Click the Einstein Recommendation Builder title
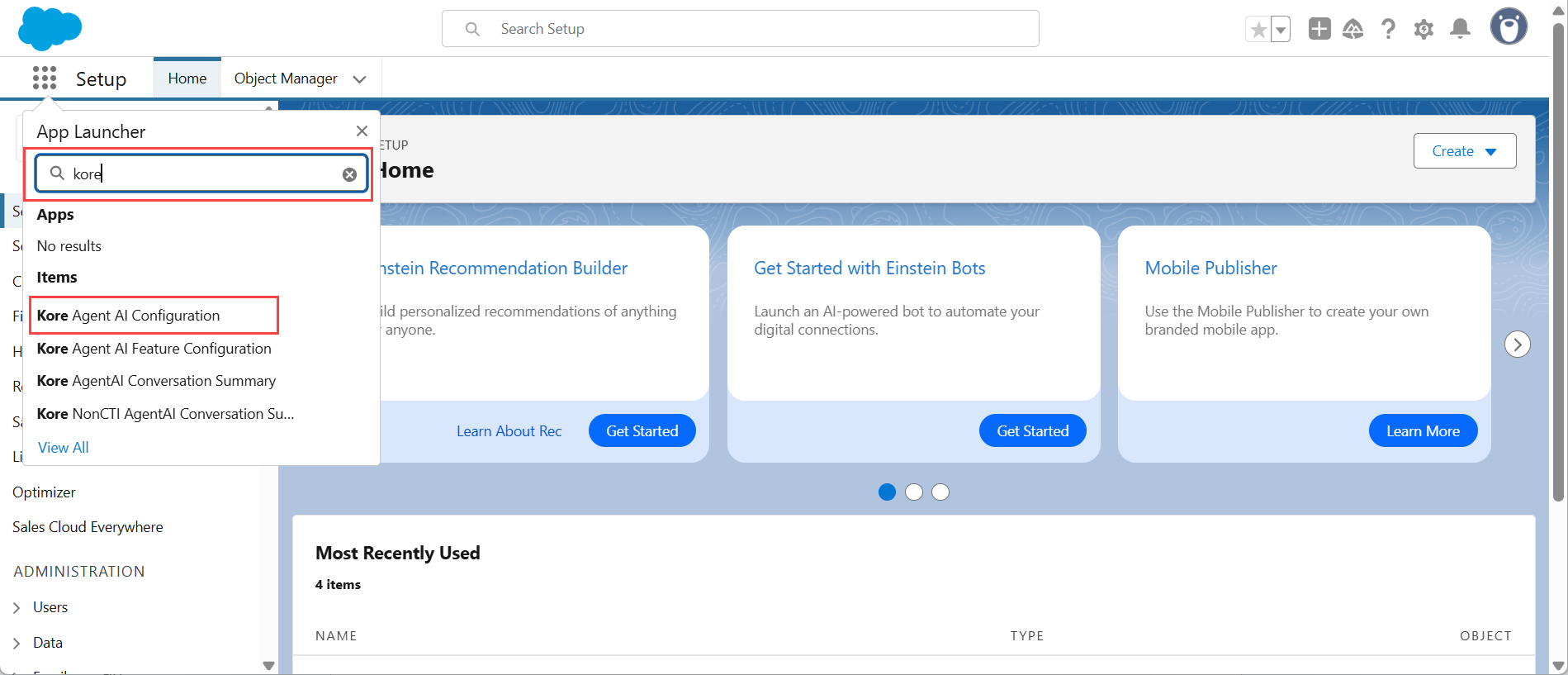The height and width of the screenshot is (675, 1568). pyautogui.click(x=503, y=268)
